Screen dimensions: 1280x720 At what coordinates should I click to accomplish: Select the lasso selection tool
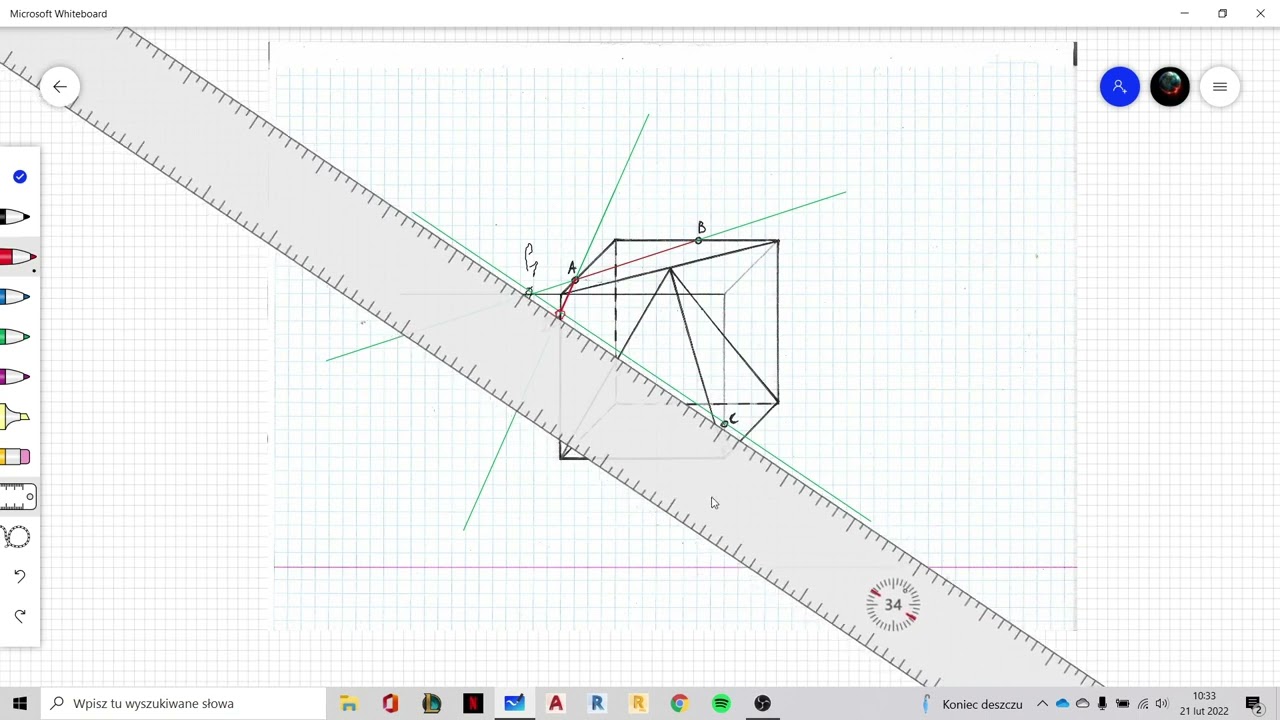click(18, 537)
